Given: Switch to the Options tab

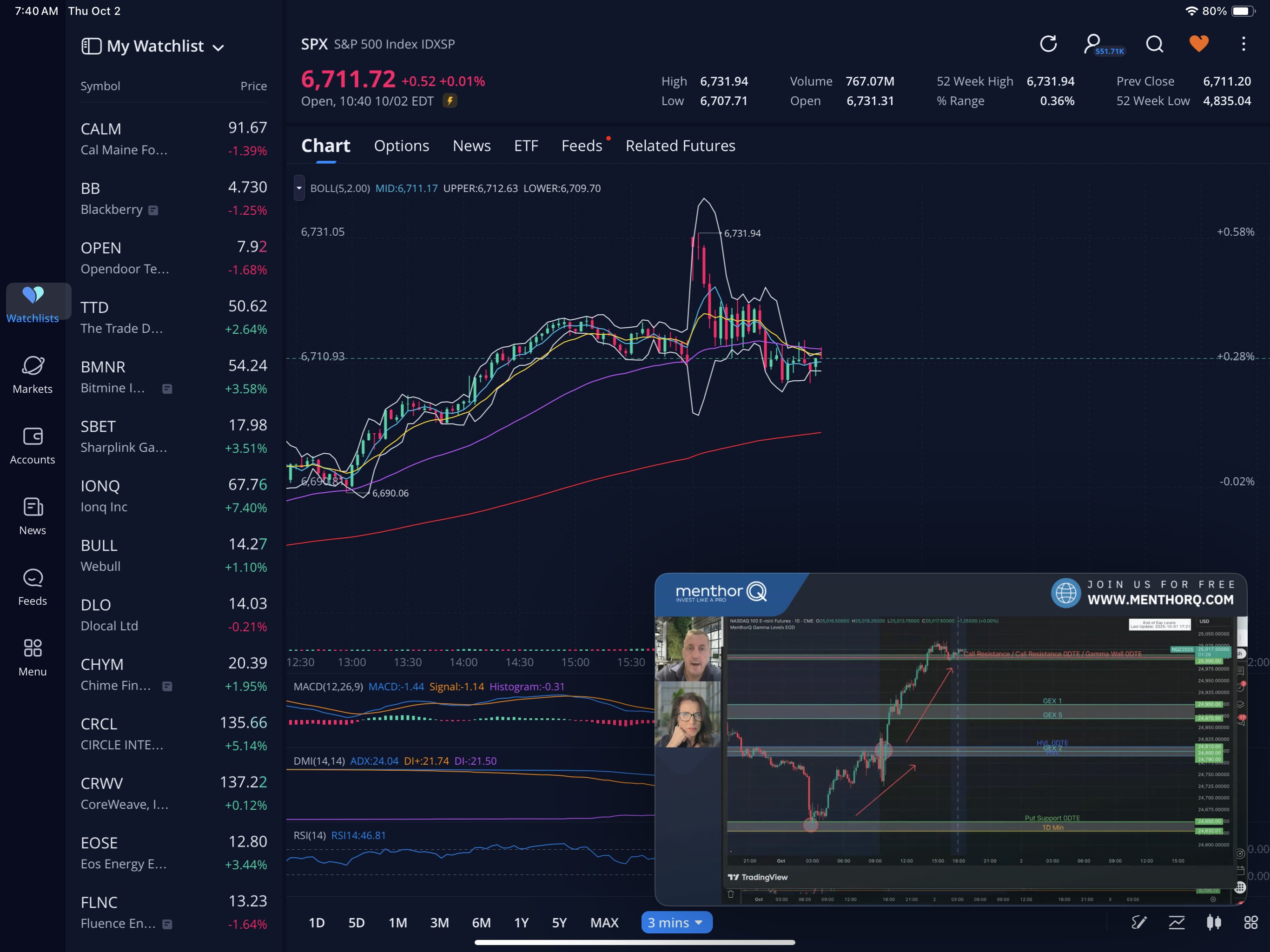Looking at the screenshot, I should (401, 146).
